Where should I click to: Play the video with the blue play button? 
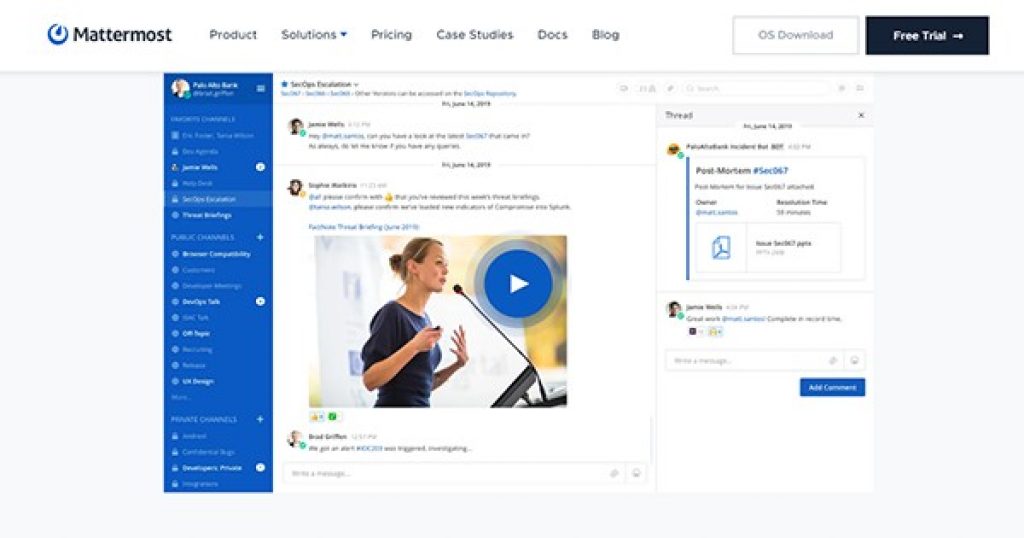[x=518, y=284]
